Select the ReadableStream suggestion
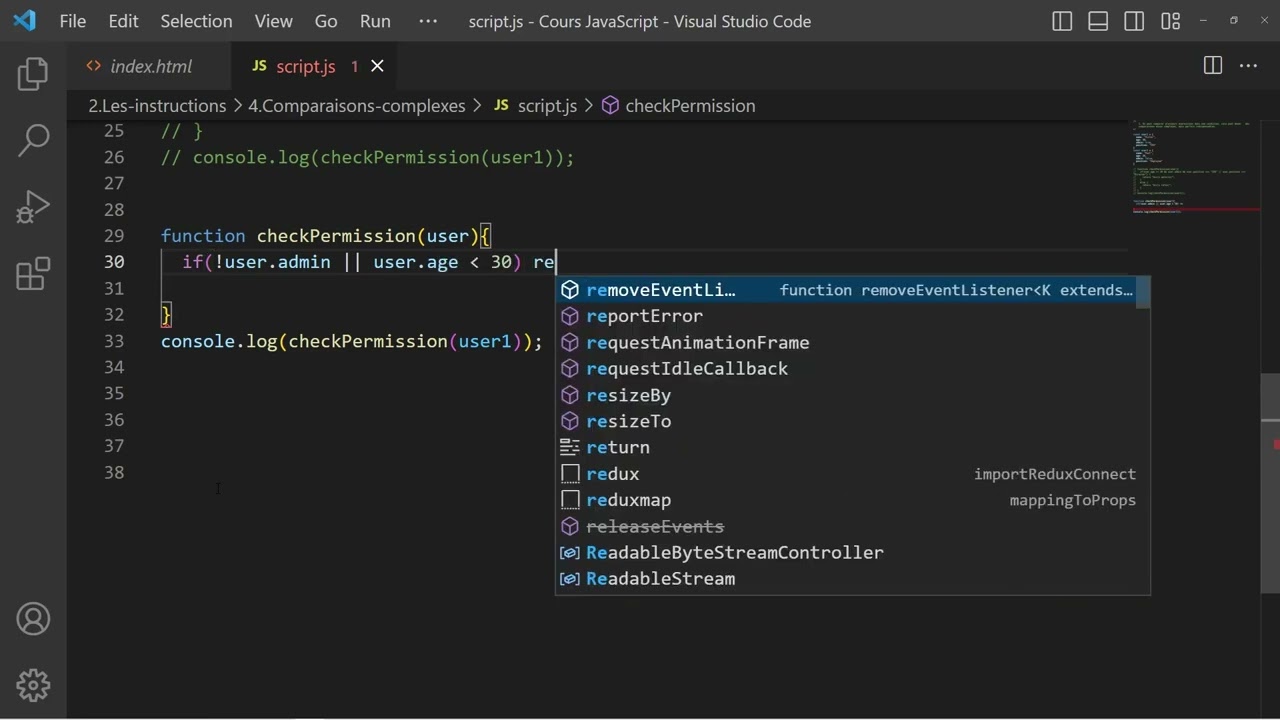Screen dimensions: 1280x720 (x=846, y=578)
